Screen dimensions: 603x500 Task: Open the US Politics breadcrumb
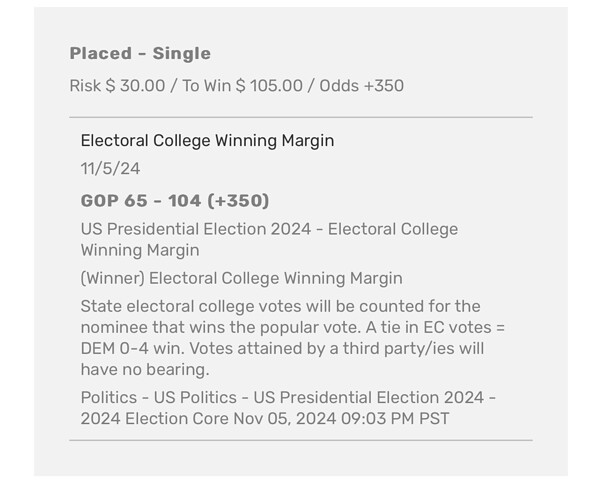tap(207, 397)
